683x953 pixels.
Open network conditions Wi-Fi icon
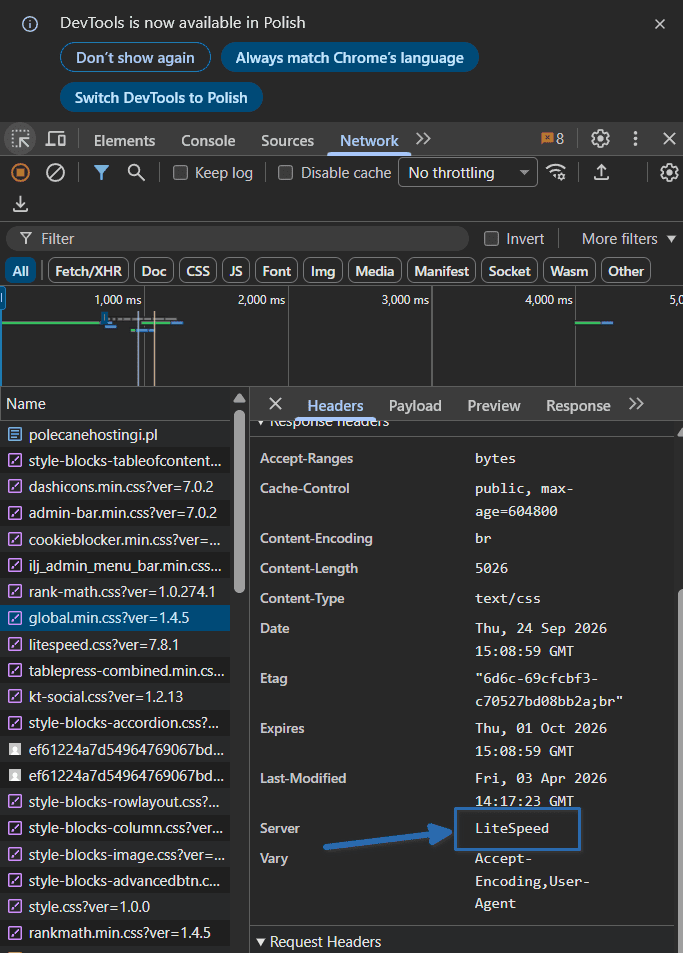pos(556,173)
